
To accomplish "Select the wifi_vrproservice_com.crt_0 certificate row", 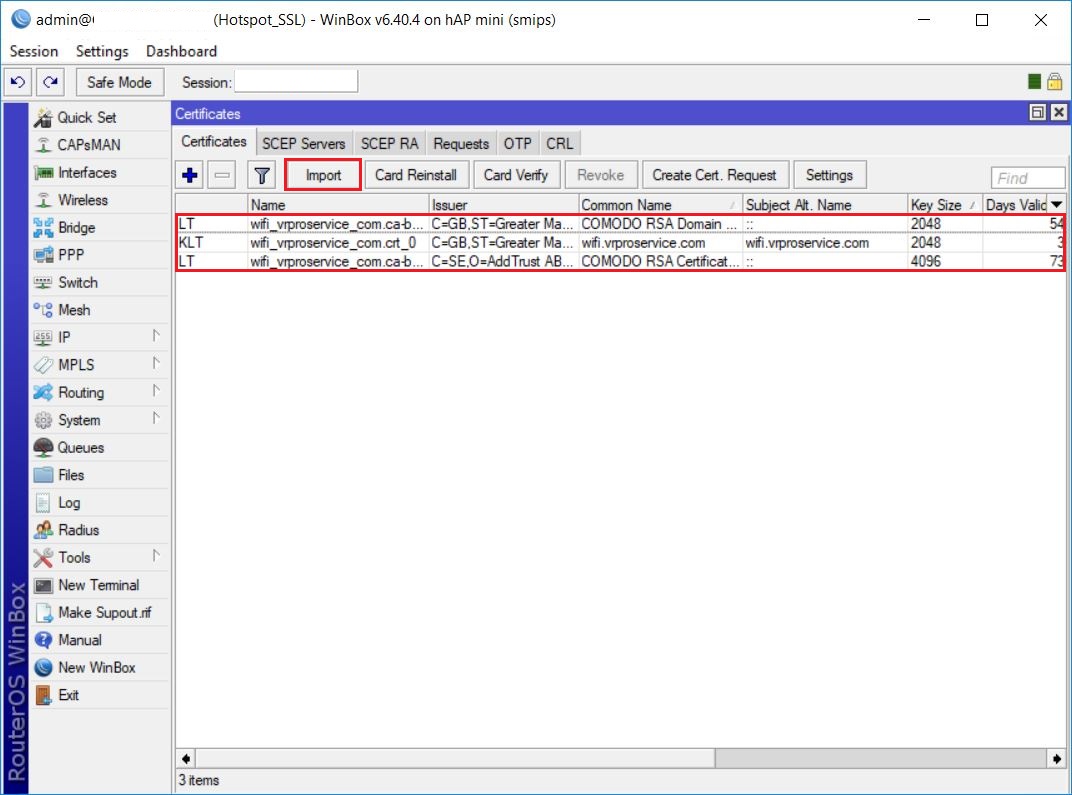I will coord(620,243).
